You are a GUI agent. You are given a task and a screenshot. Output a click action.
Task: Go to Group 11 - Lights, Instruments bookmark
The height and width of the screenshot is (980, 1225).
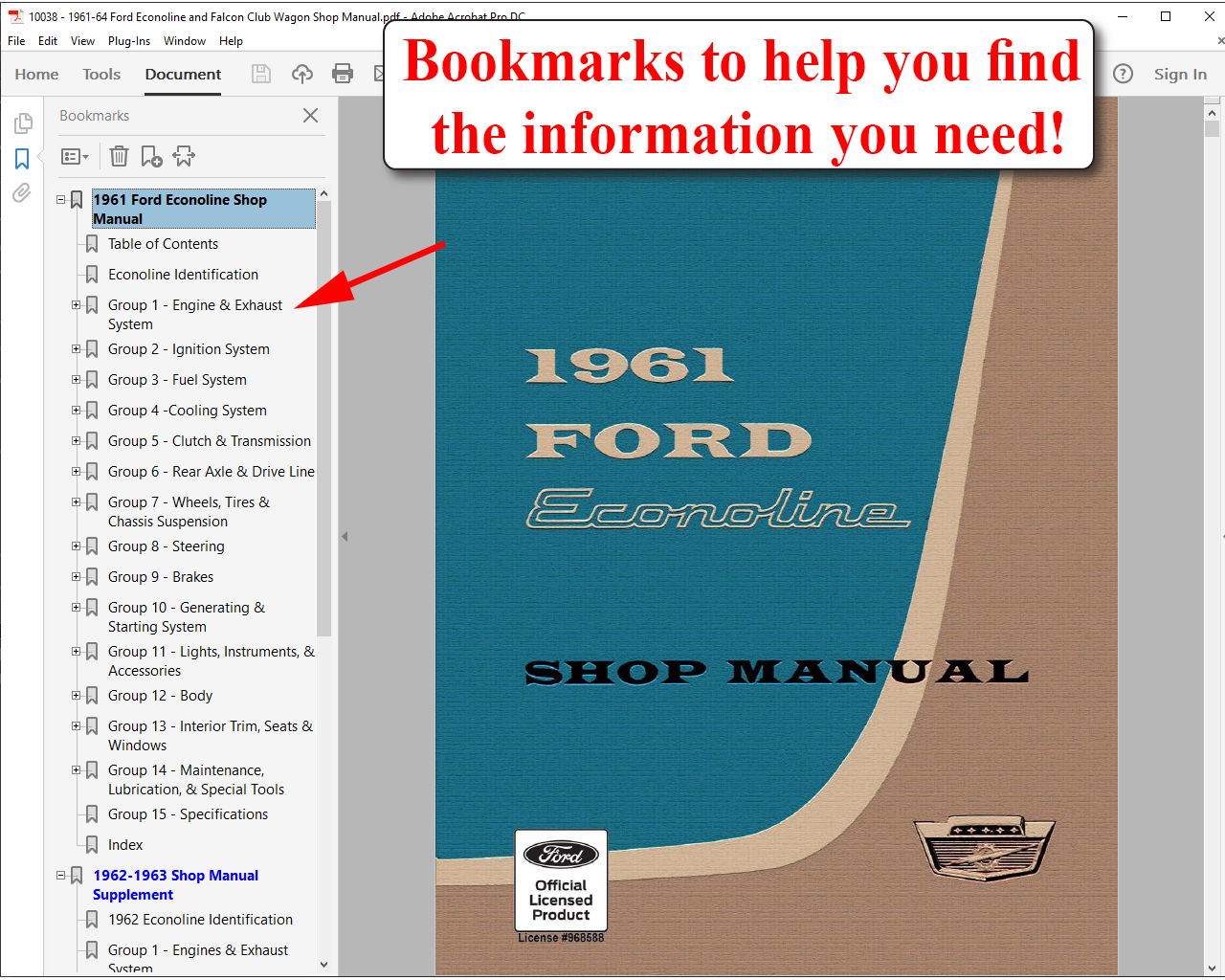[212, 661]
